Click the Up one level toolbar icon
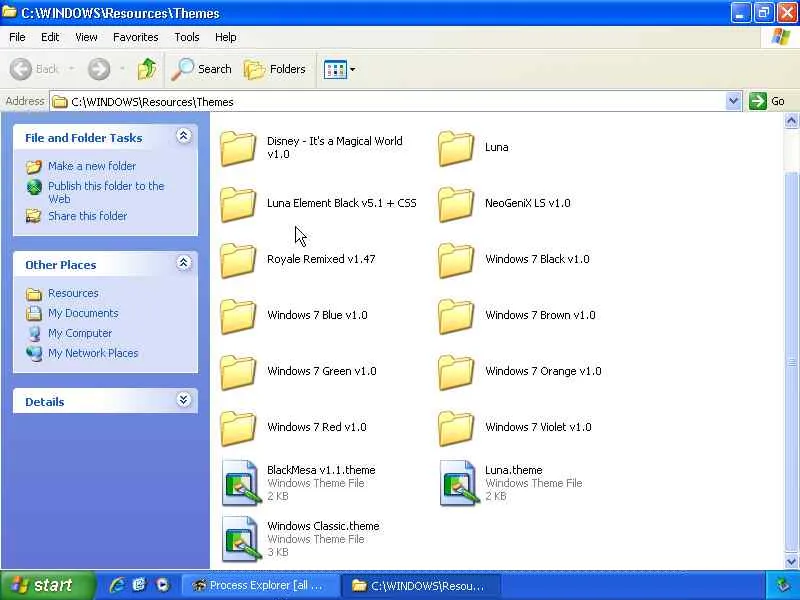Image resolution: width=800 pixels, height=600 pixels. coord(147,69)
